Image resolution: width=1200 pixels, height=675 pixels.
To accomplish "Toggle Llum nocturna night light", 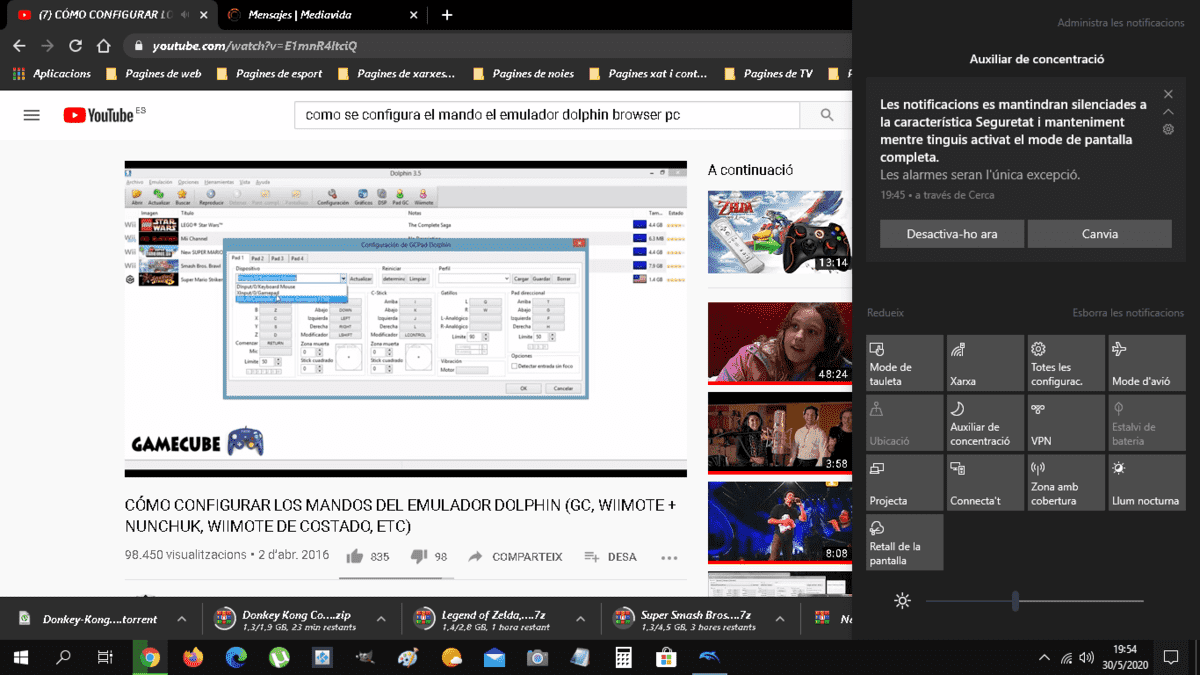I will coord(1147,483).
